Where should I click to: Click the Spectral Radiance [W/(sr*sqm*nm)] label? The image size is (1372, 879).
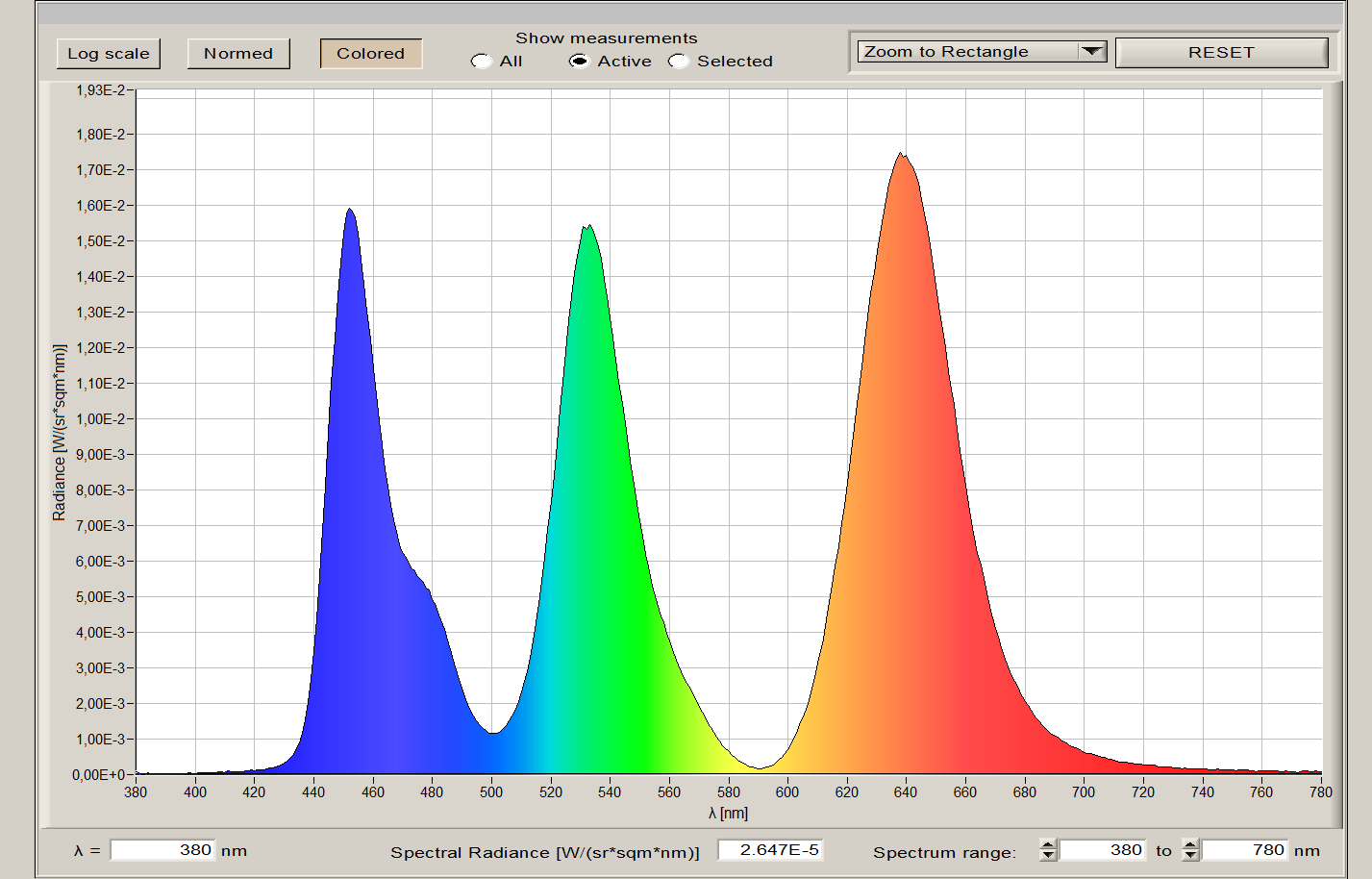545,852
